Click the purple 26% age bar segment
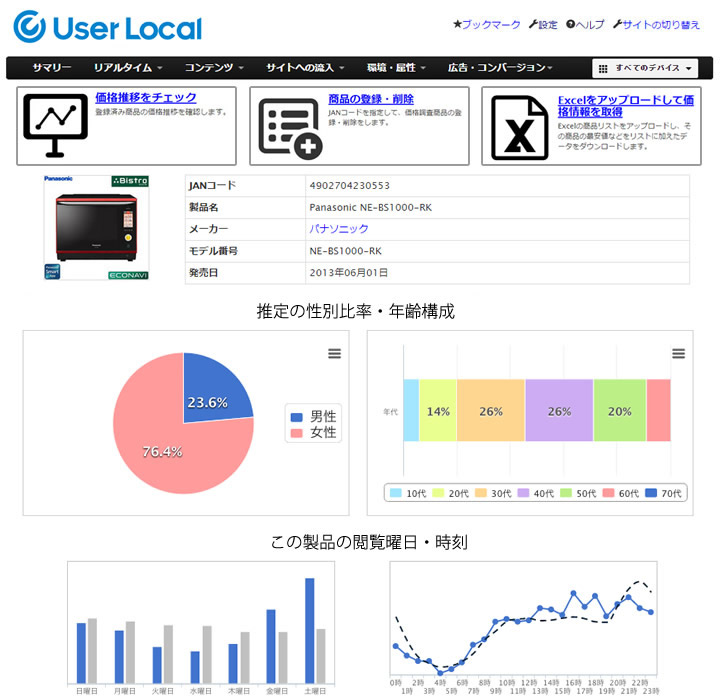The width and height of the screenshot is (720, 700). [559, 410]
